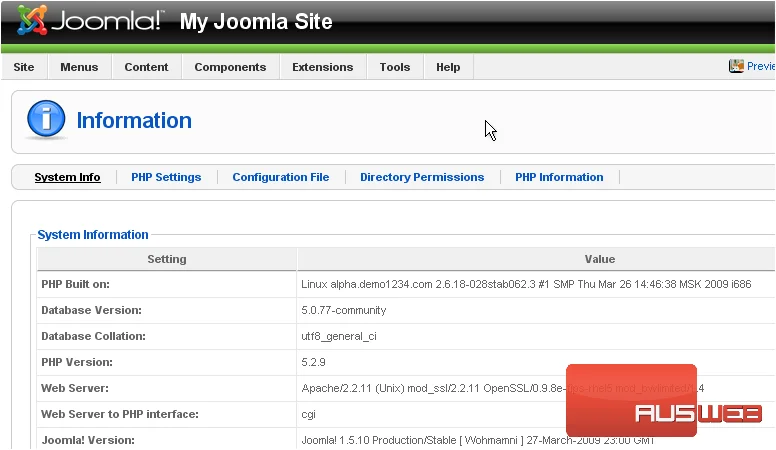The width and height of the screenshot is (776, 450).
Task: Click the My Joomla Site title
Action: click(x=256, y=22)
